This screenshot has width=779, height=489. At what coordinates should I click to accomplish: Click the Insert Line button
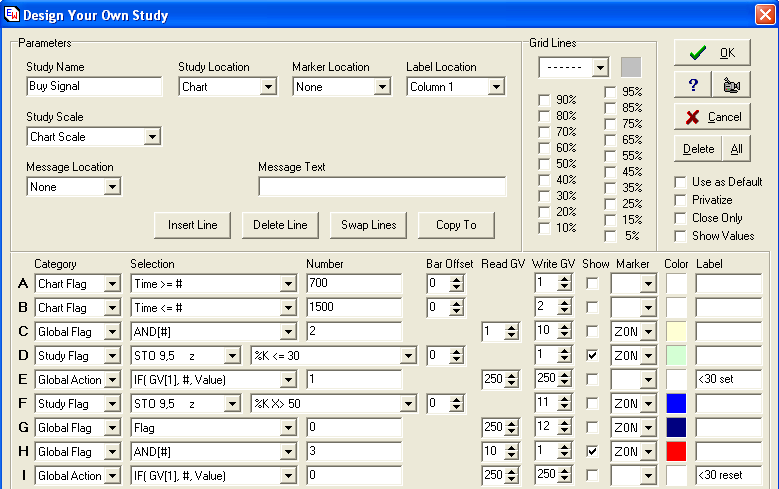(x=193, y=225)
